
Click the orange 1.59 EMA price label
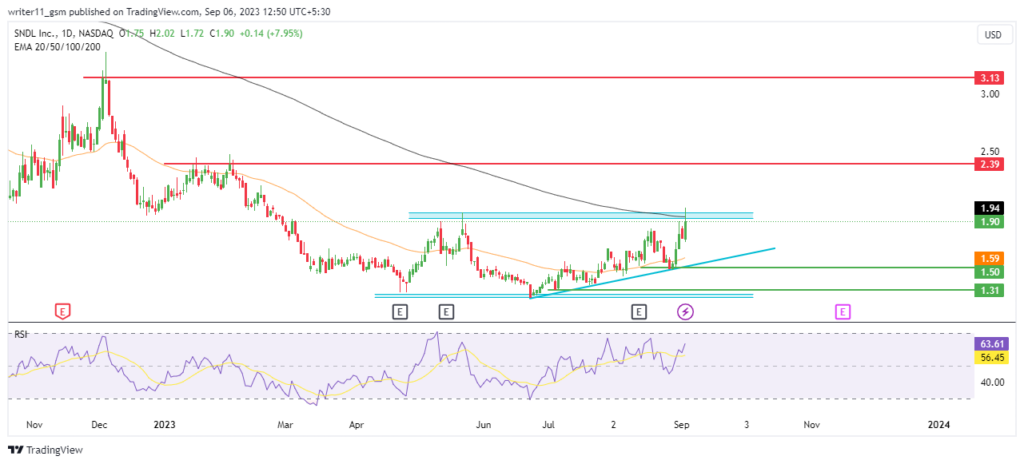pyautogui.click(x=989, y=258)
